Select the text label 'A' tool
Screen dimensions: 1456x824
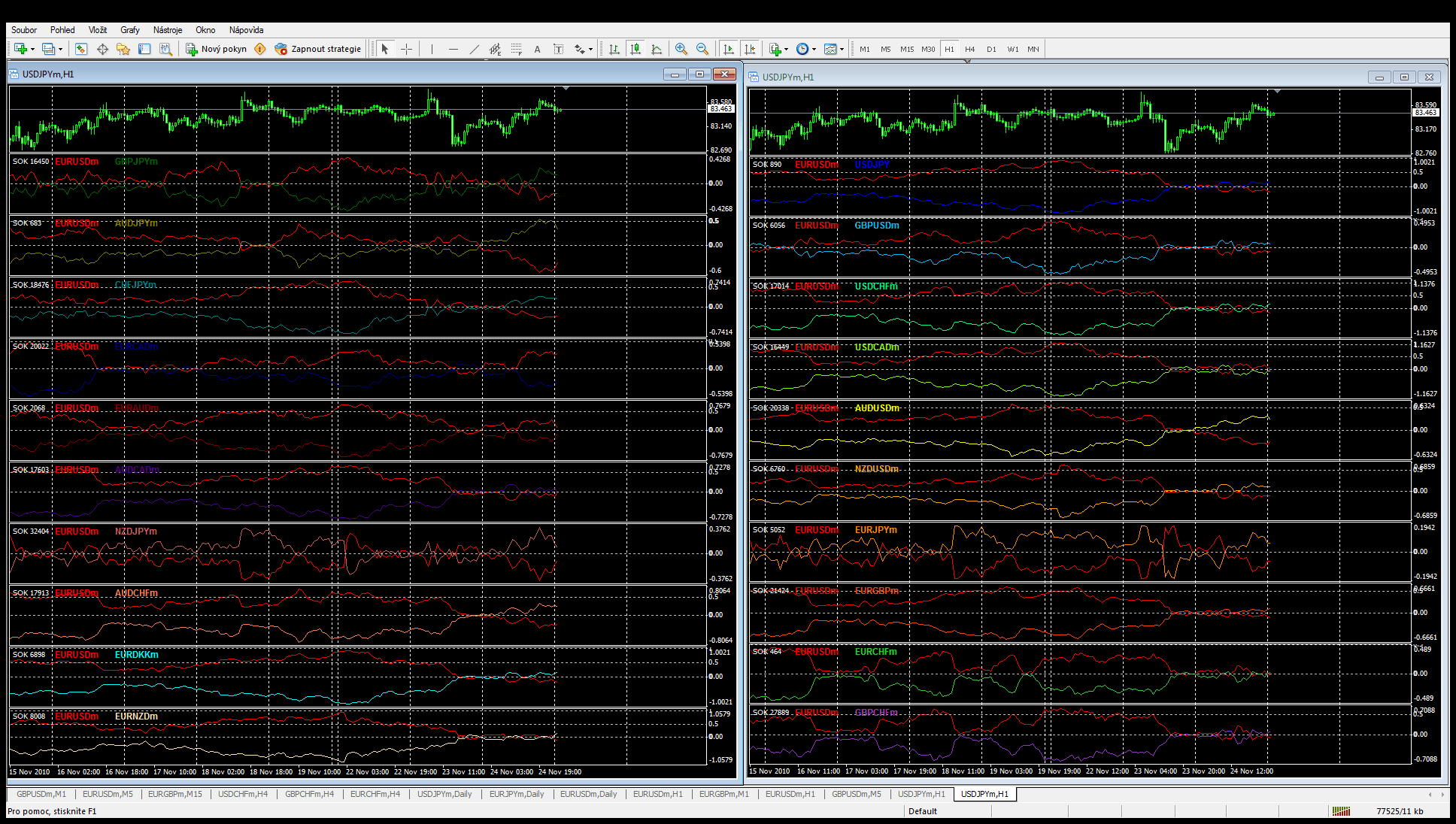(x=537, y=49)
